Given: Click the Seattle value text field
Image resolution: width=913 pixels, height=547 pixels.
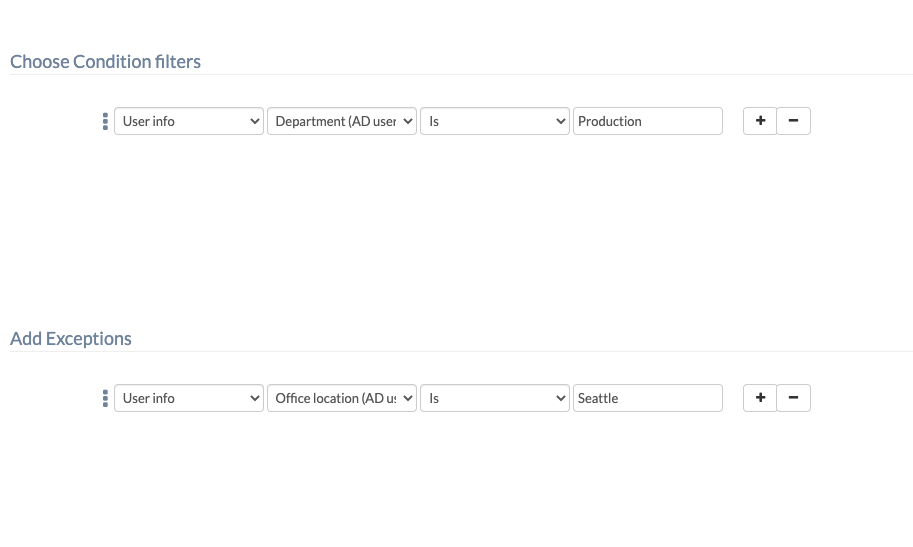Looking at the screenshot, I should [647, 398].
